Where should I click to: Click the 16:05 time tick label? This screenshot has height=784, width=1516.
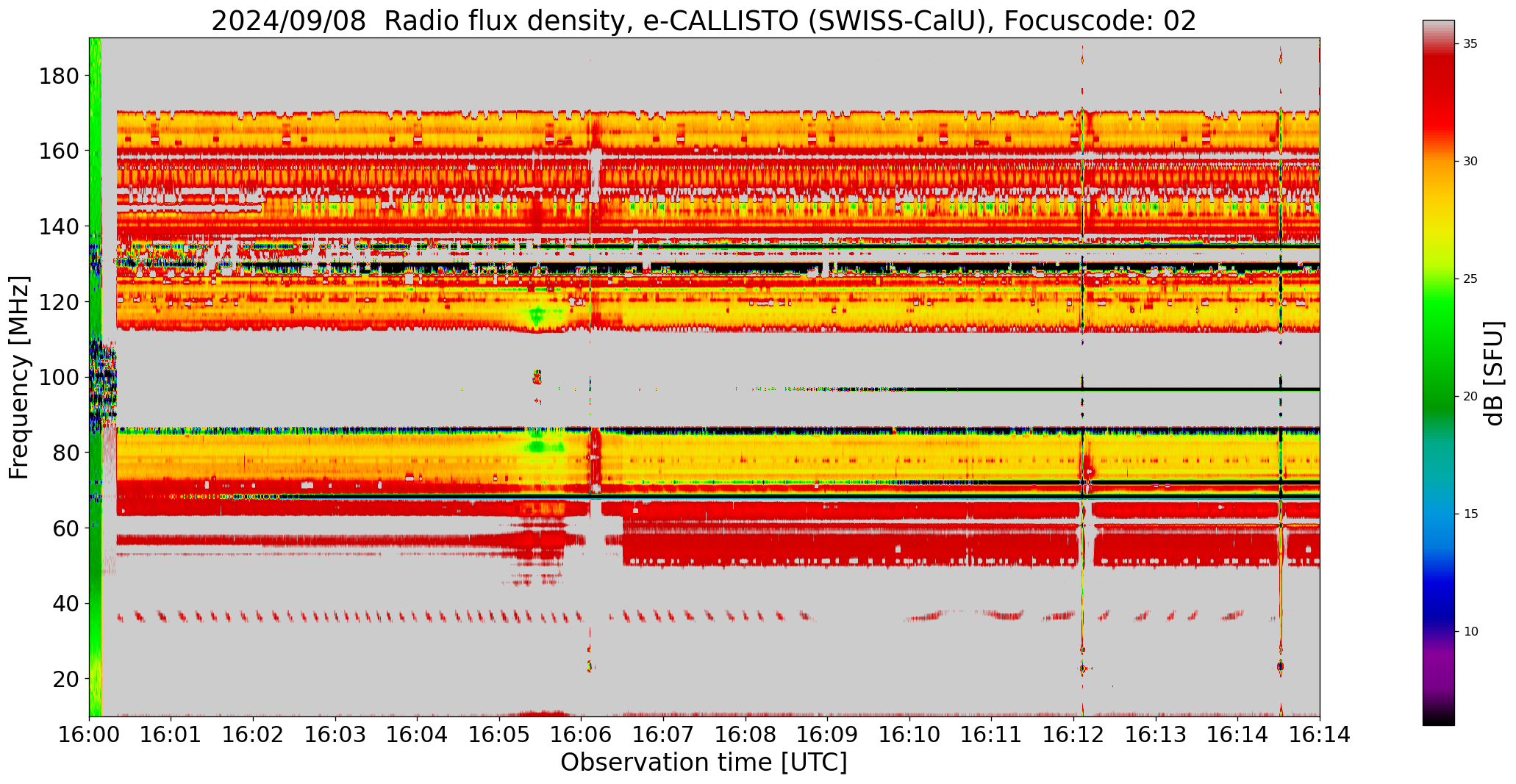499,735
